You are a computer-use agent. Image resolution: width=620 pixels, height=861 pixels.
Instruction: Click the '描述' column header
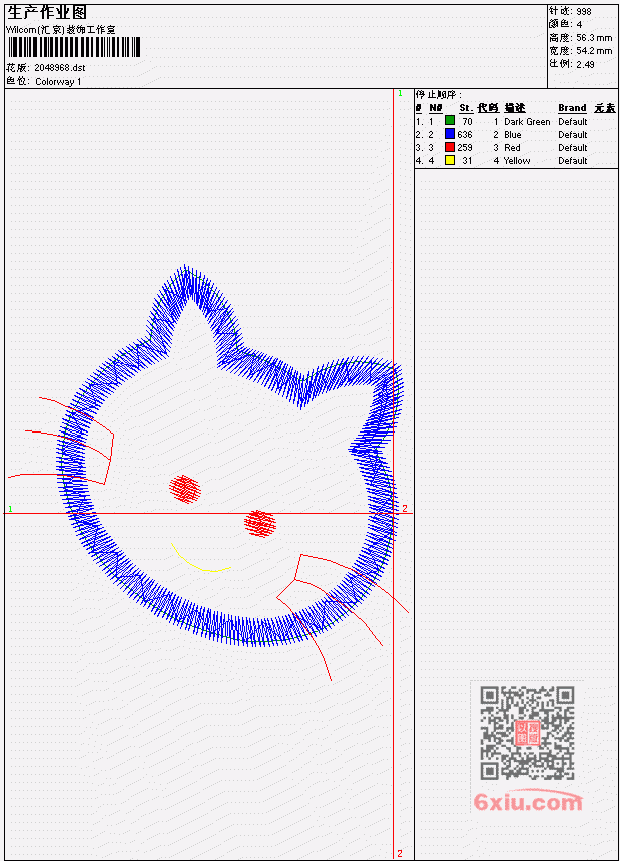point(515,108)
